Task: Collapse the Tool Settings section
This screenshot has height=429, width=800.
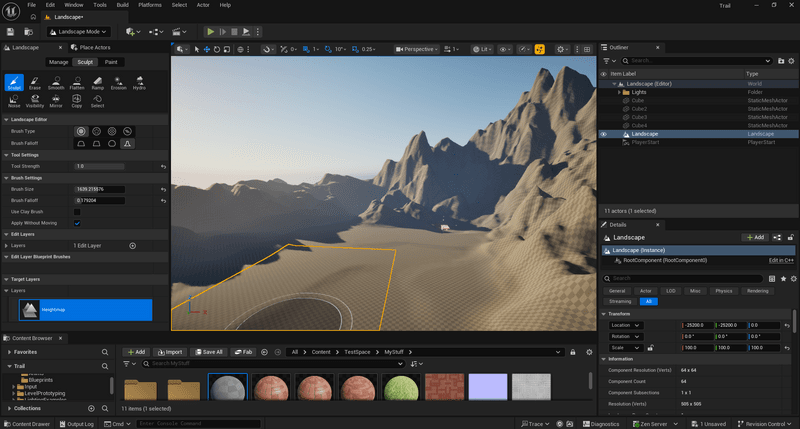Action: (x=6, y=155)
